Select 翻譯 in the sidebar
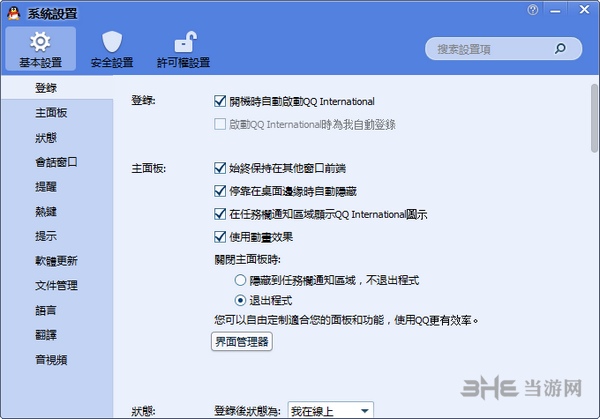 [57, 335]
